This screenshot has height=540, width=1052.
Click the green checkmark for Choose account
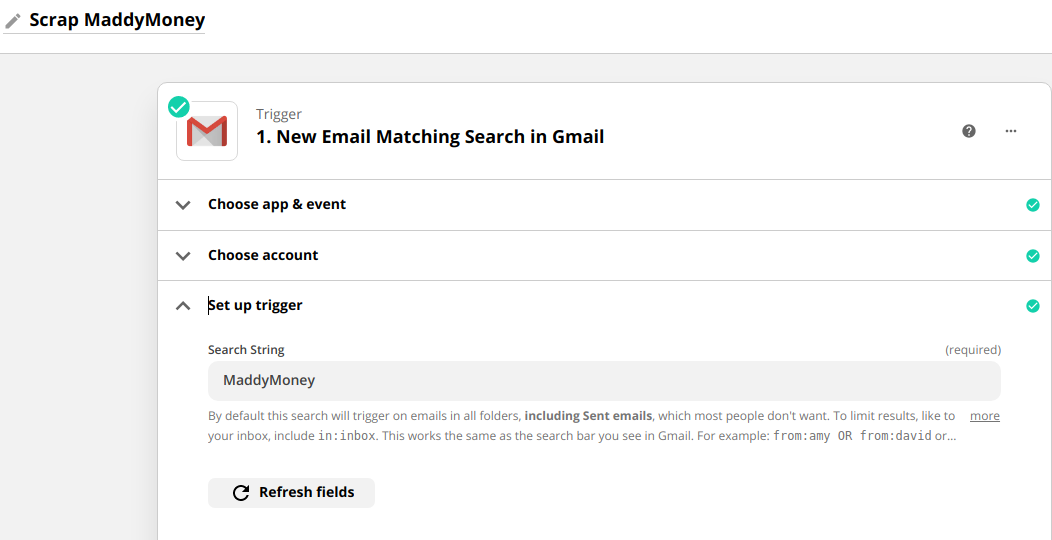click(x=1033, y=256)
